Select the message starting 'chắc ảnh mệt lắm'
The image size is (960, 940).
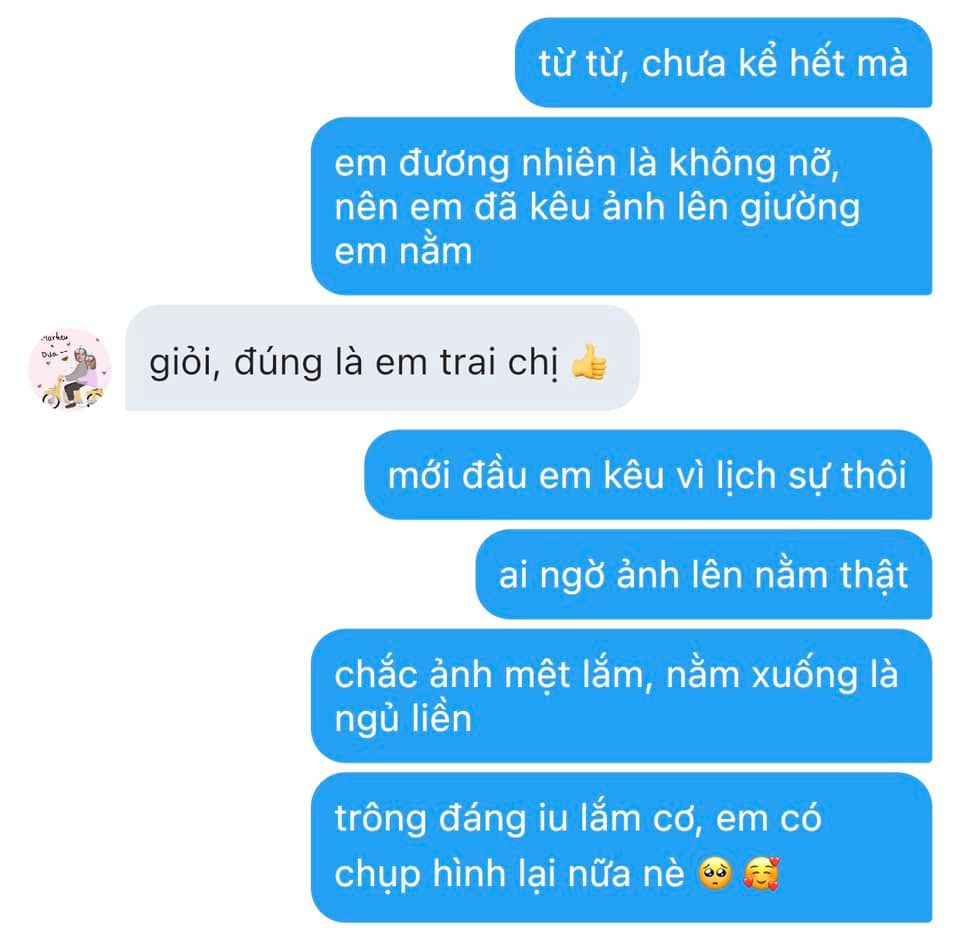(x=621, y=696)
